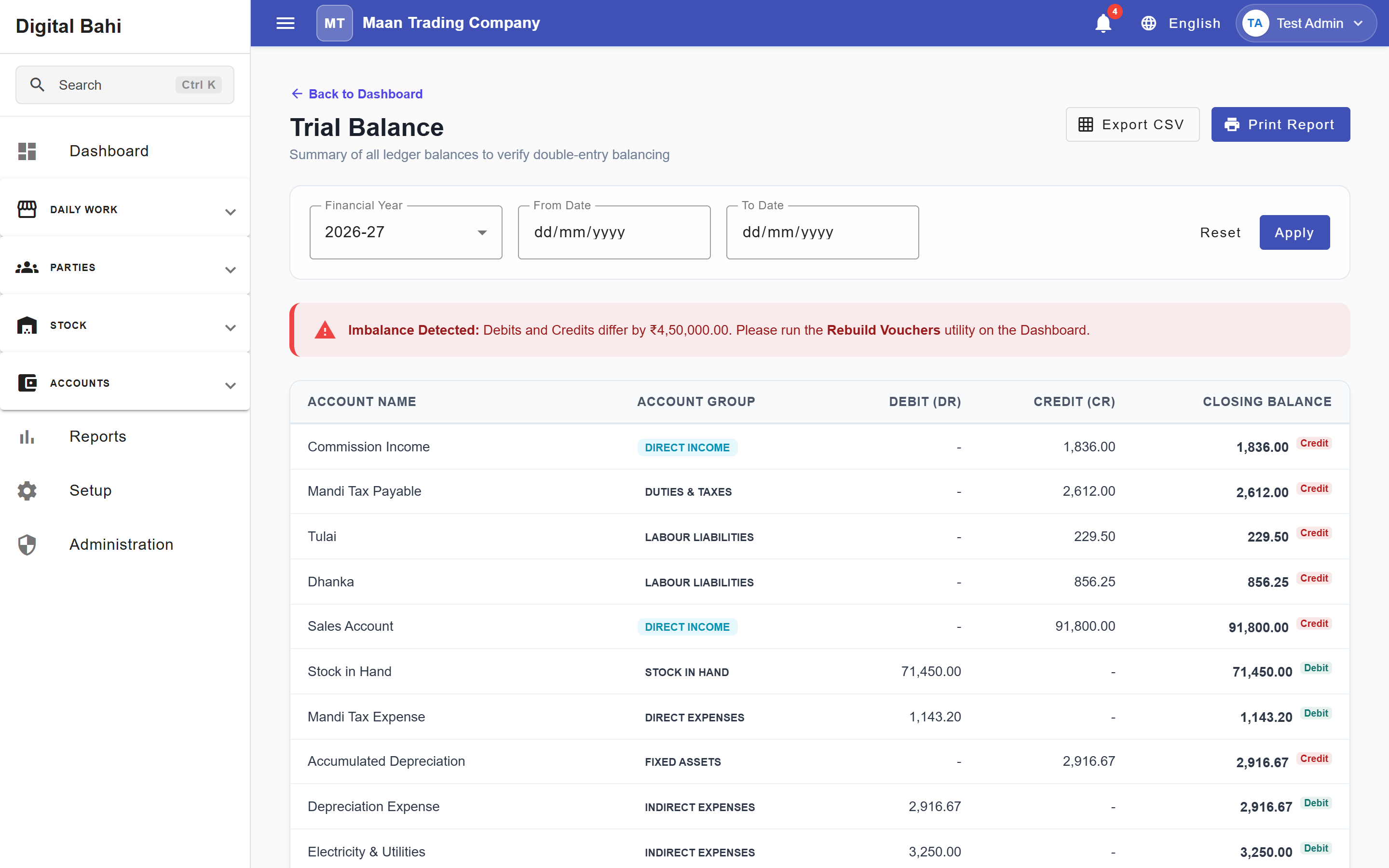The width and height of the screenshot is (1389, 868).
Task: Click the Parties people icon
Action: (27, 268)
